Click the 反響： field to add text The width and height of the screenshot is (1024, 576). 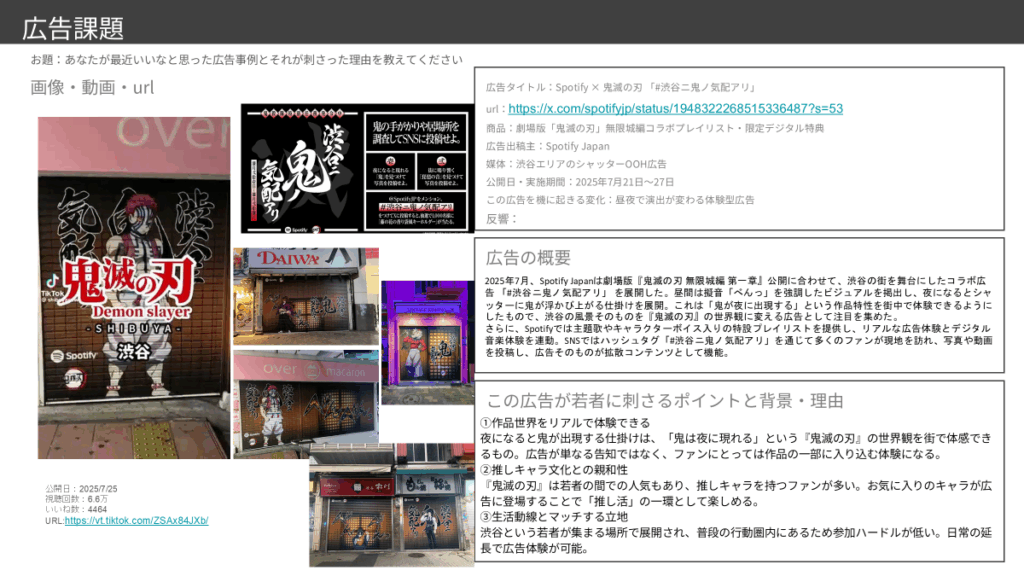pos(505,218)
